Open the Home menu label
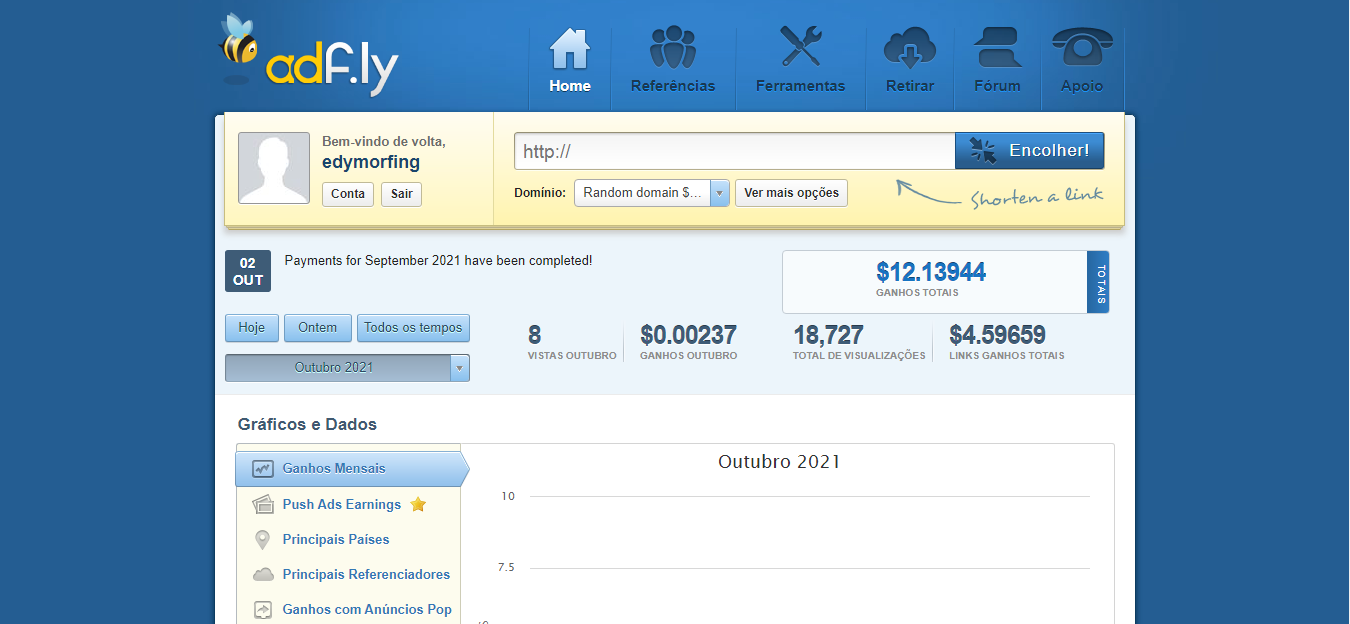 coord(570,86)
